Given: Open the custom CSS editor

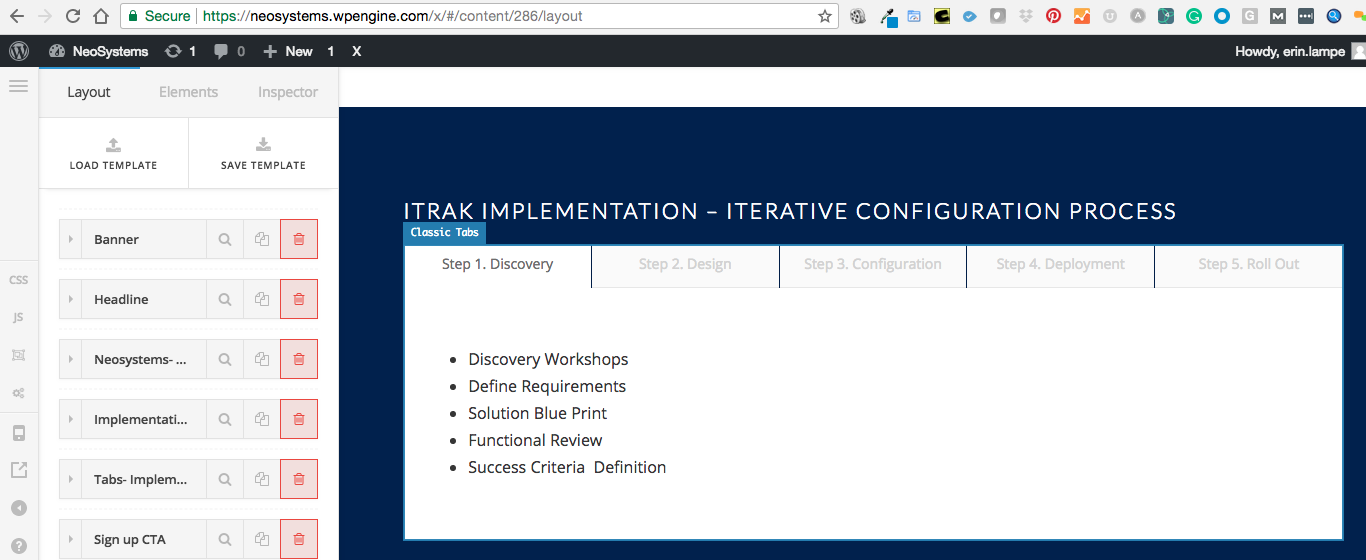Looking at the screenshot, I should [18, 280].
